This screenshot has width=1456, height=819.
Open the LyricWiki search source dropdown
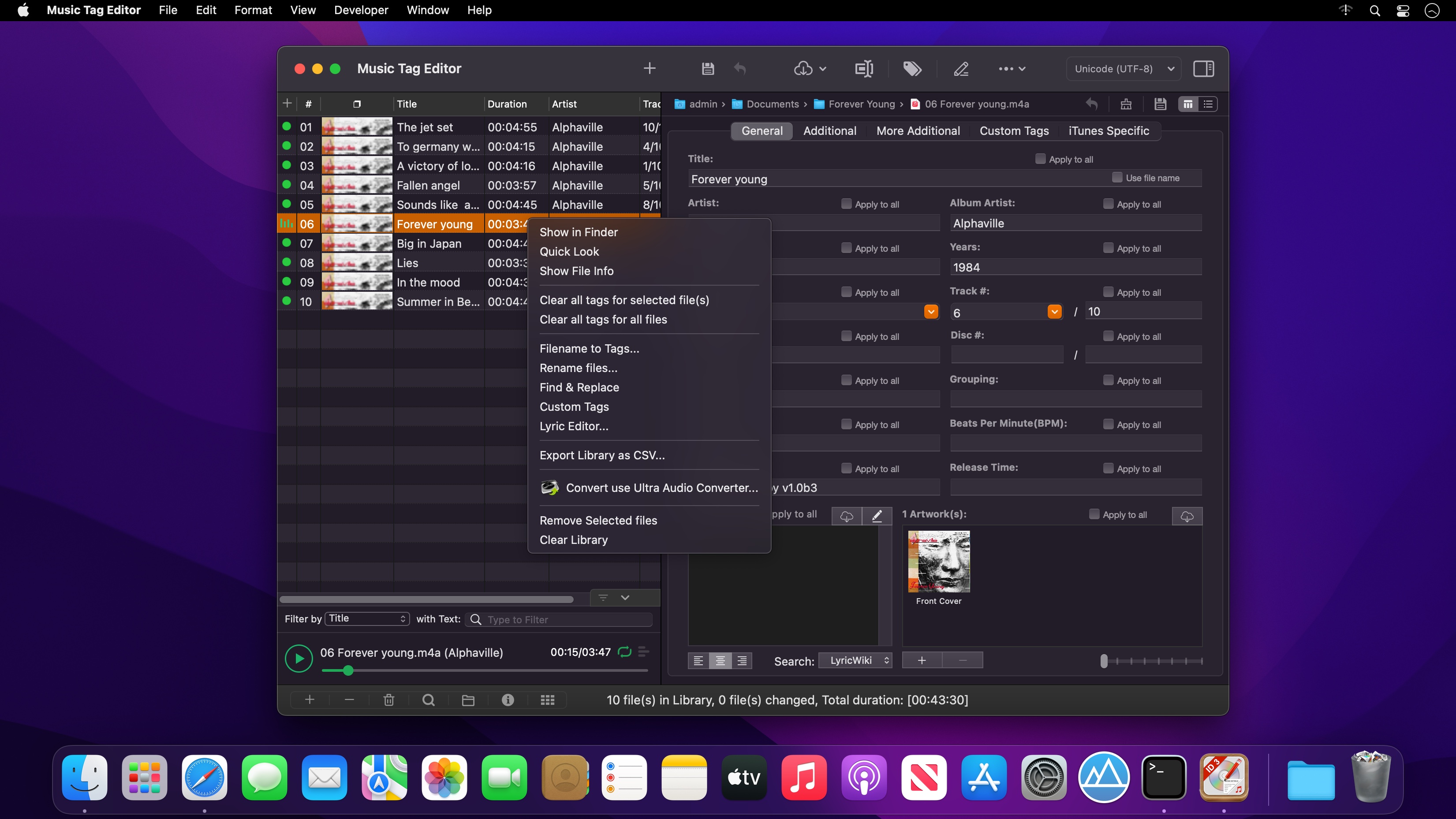pyautogui.click(x=855, y=660)
